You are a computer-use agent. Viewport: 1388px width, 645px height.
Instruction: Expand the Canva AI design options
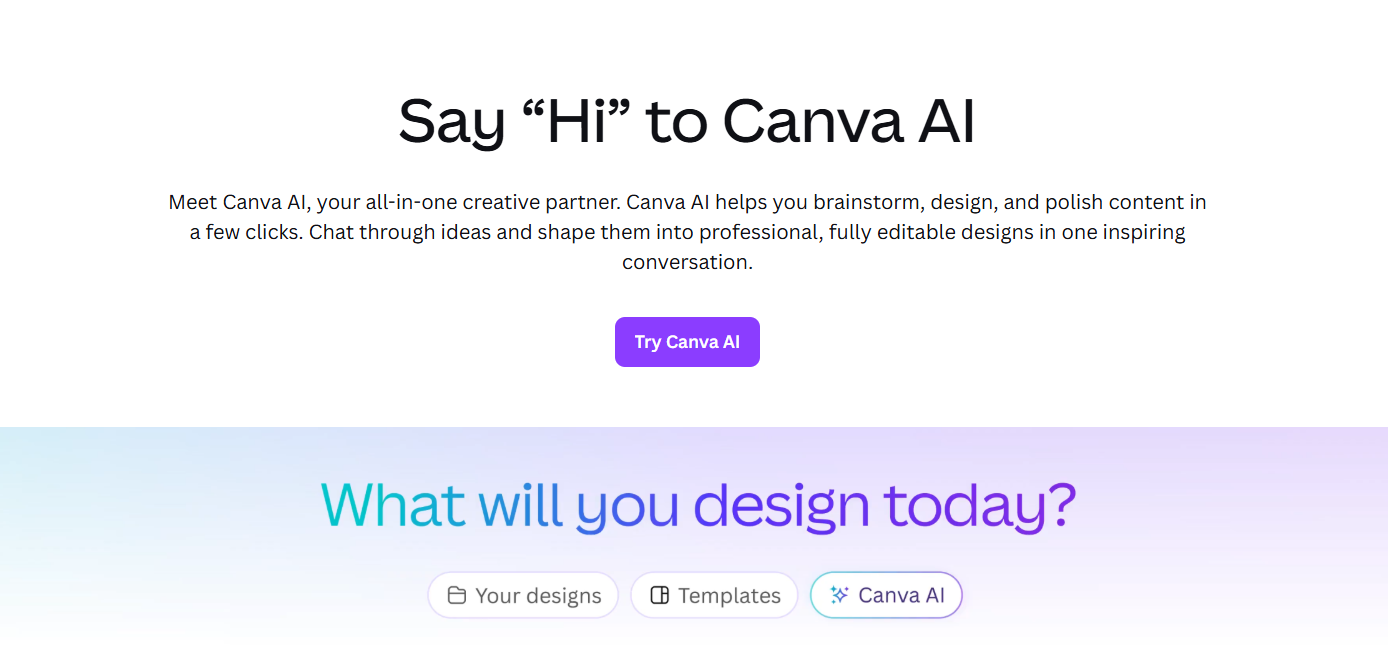click(886, 594)
